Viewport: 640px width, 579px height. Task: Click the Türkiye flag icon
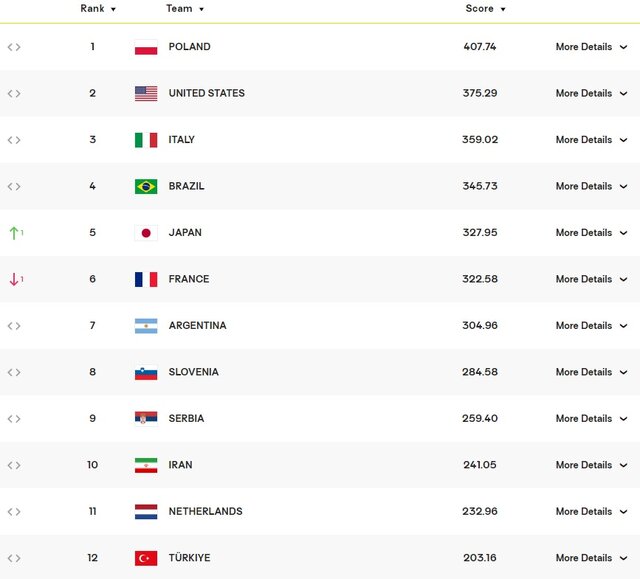(x=146, y=559)
